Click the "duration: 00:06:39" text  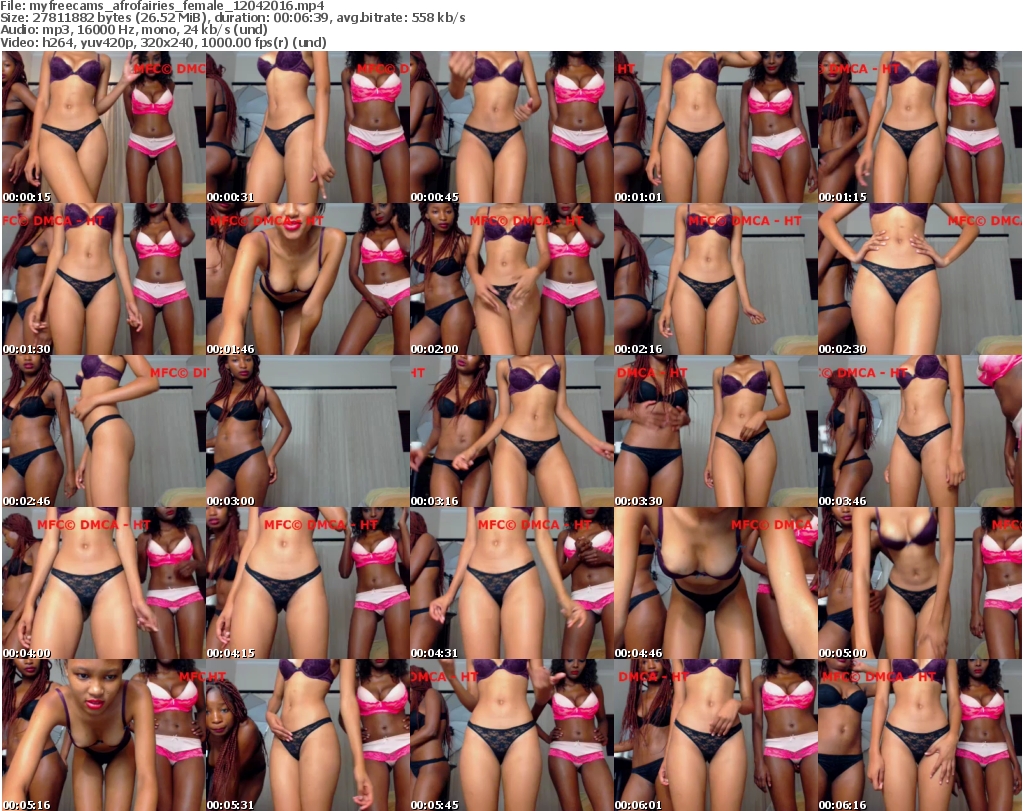point(272,18)
